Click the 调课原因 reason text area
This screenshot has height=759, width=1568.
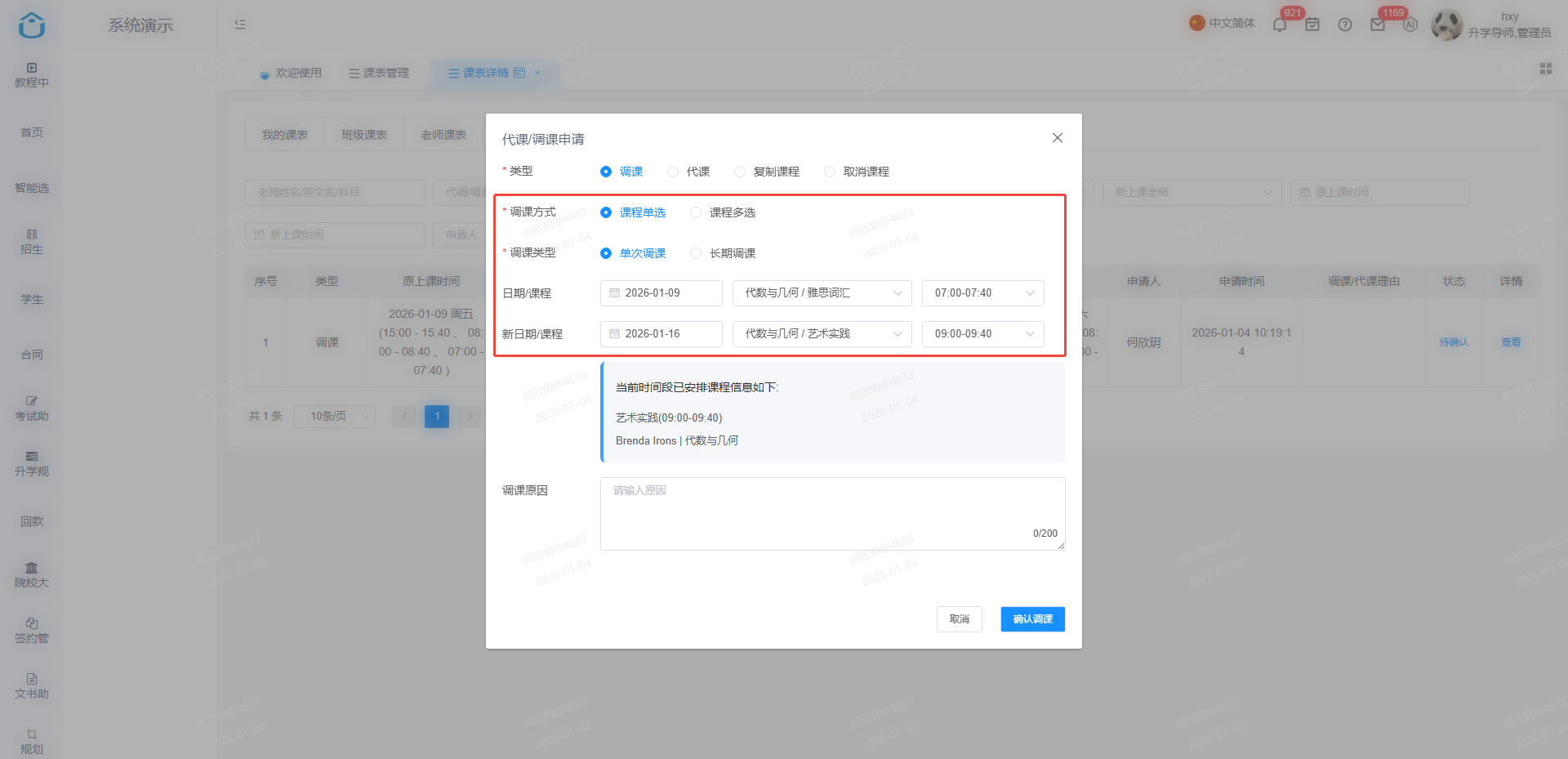(832, 514)
